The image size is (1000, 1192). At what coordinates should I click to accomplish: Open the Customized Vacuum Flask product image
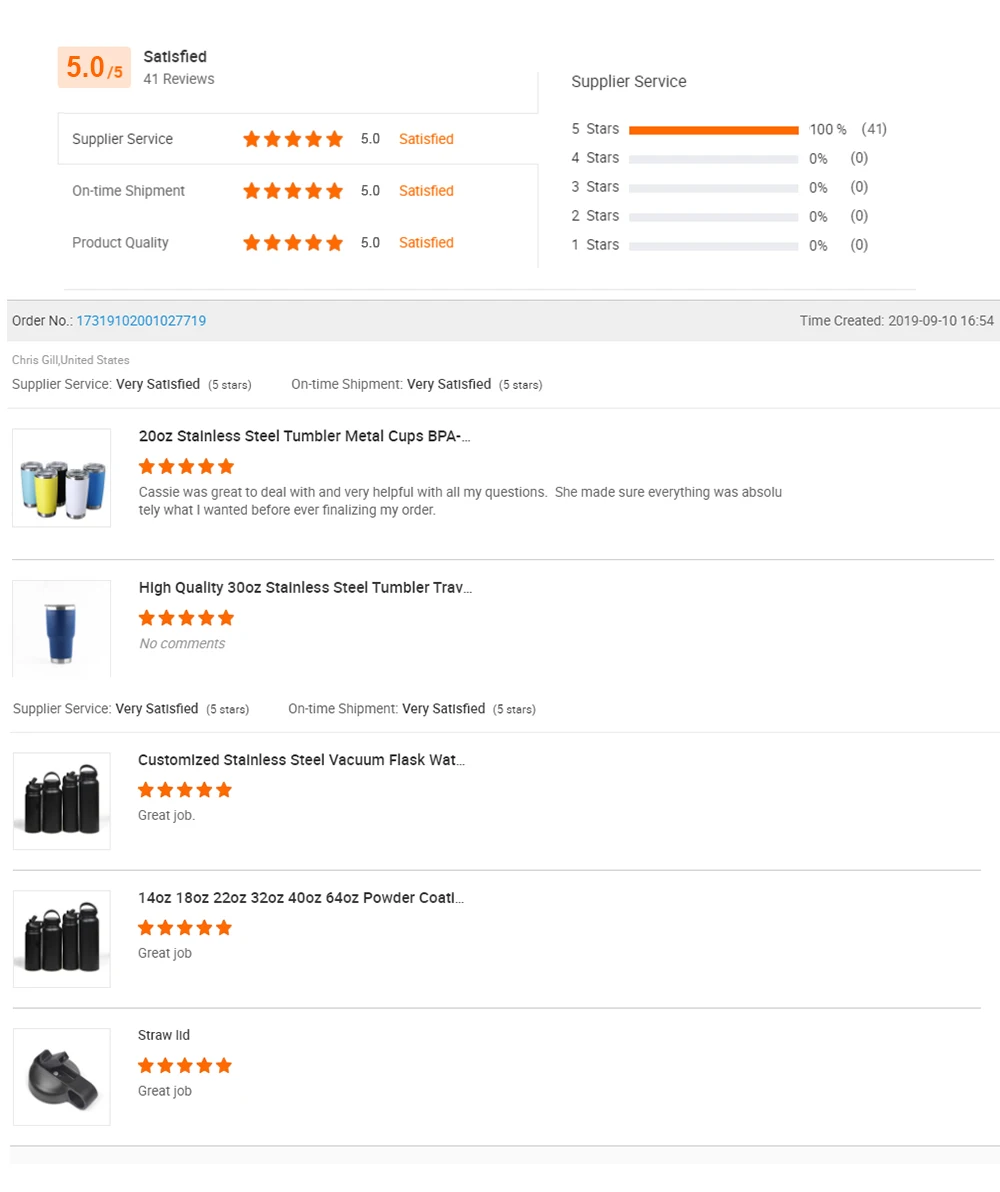pyautogui.click(x=61, y=801)
